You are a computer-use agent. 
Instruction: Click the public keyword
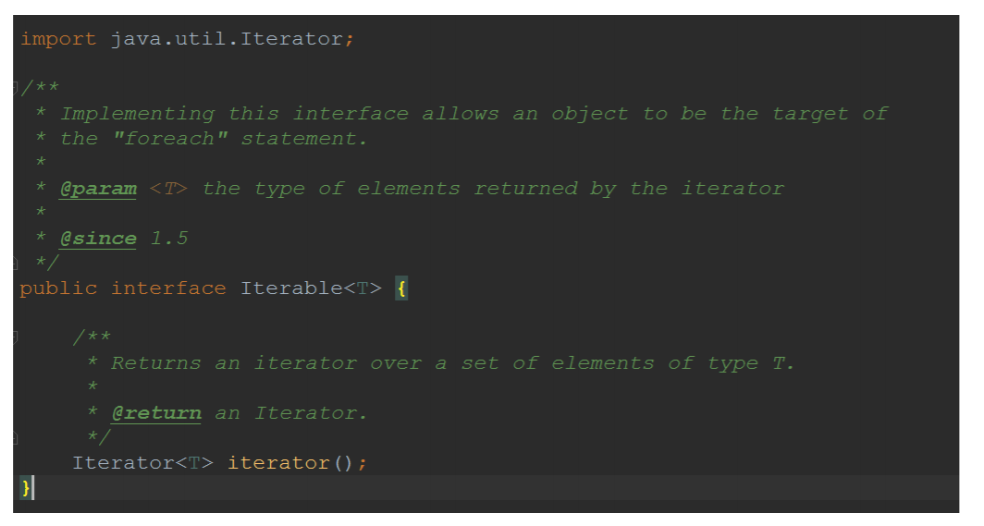pyautogui.click(x=58, y=289)
